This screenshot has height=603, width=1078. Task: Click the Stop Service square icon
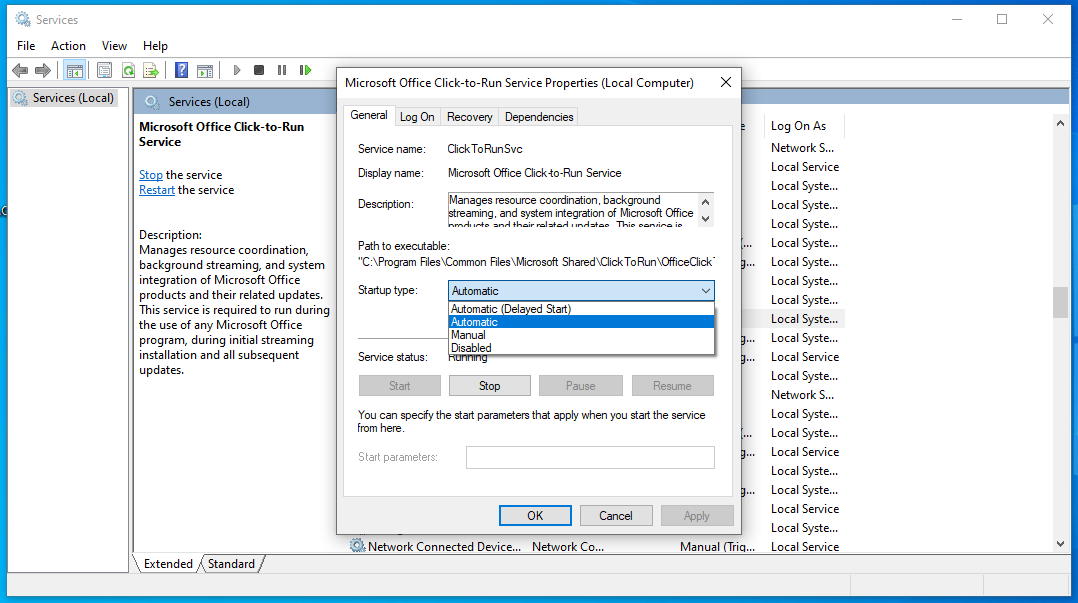pos(259,70)
